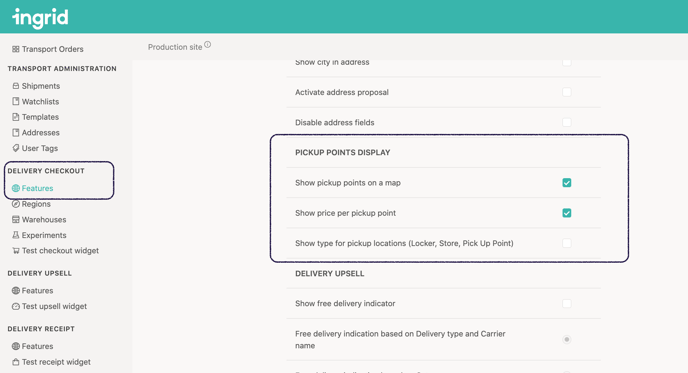This screenshot has height=373, width=688.
Task: Click the Activate address proposal label
Action: (342, 92)
